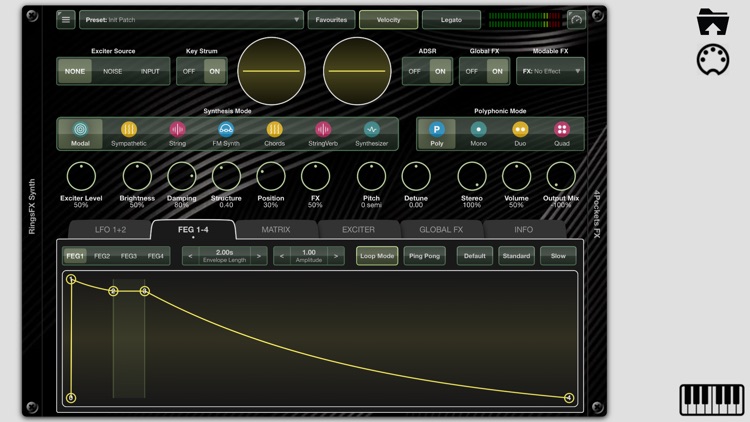The height and width of the screenshot is (422, 750).
Task: Switch to the MATRIX tab
Action: coord(276,230)
